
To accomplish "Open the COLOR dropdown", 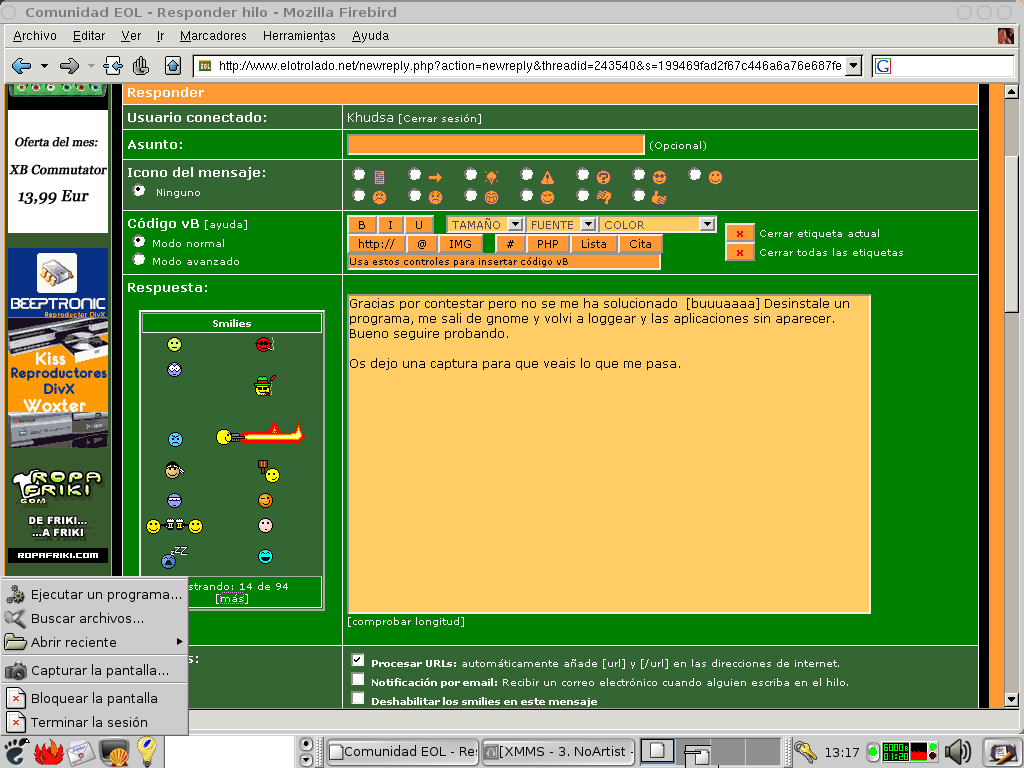I will click(x=657, y=225).
